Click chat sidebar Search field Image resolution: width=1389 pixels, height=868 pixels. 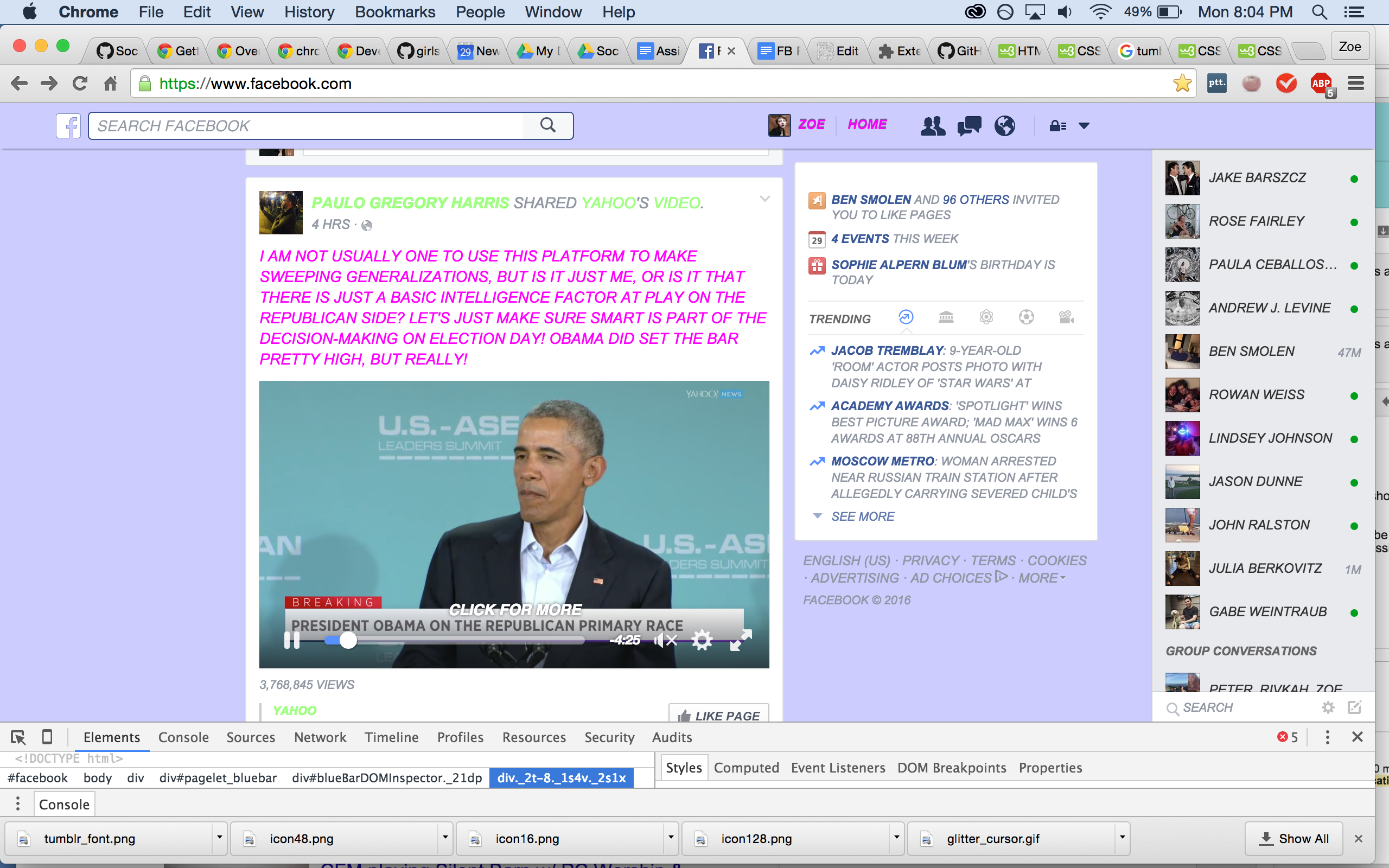[x=1240, y=707]
